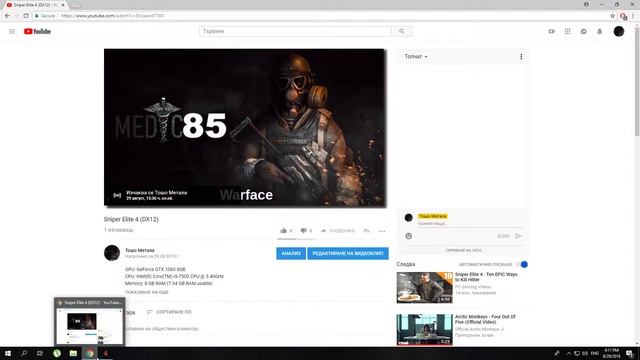Click the video player area
This screenshot has width=640, height=360.
(245, 127)
